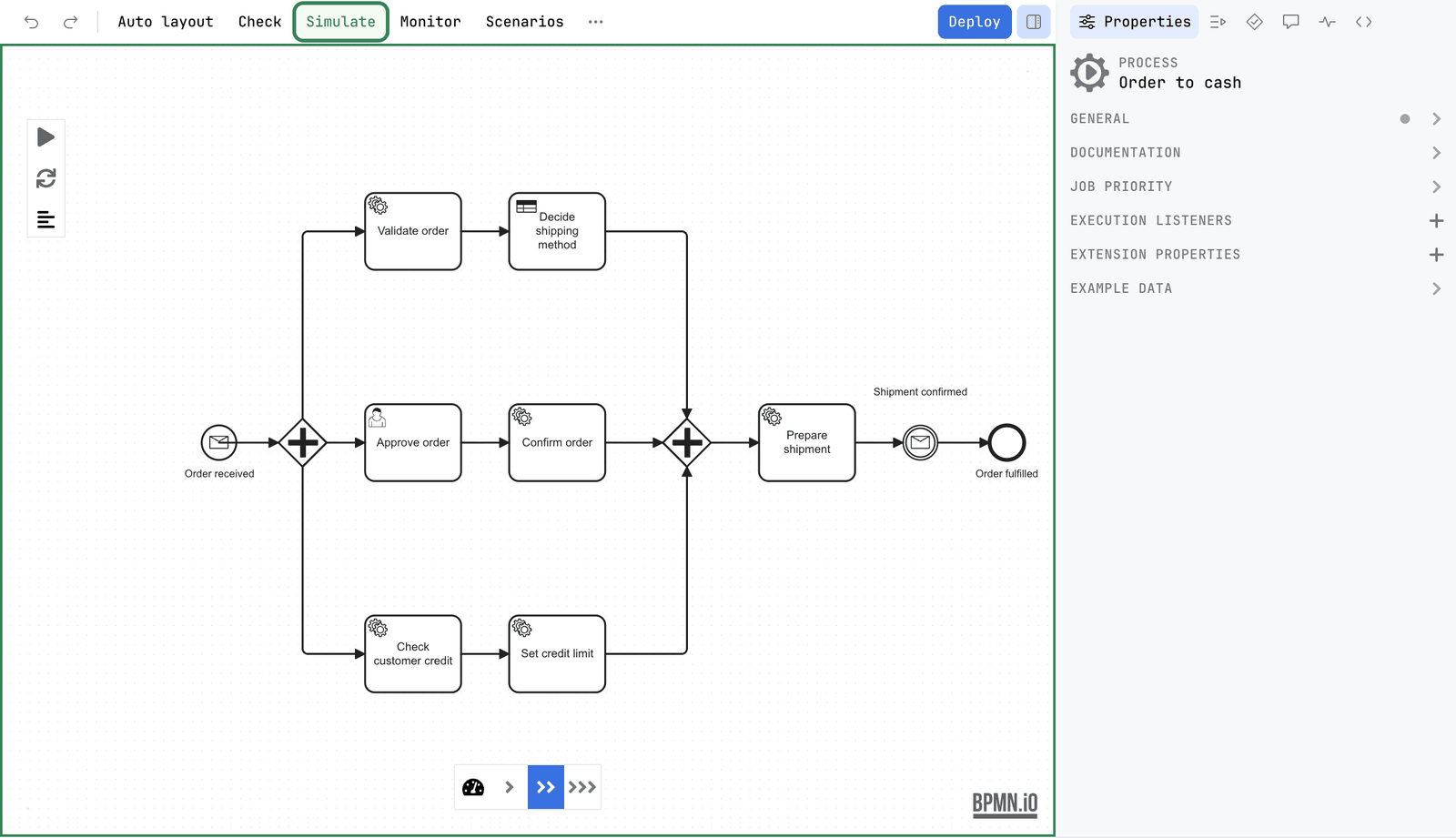
Task: Open the three-dot more options menu
Action: coord(595,22)
